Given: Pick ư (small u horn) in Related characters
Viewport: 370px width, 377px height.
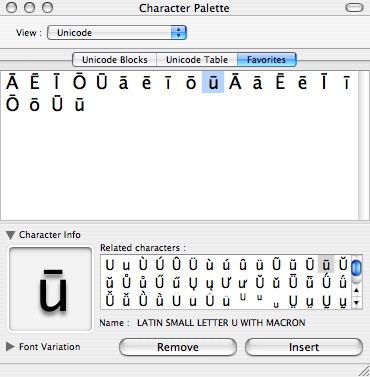Looking at the screenshot, I should click(x=243, y=284).
